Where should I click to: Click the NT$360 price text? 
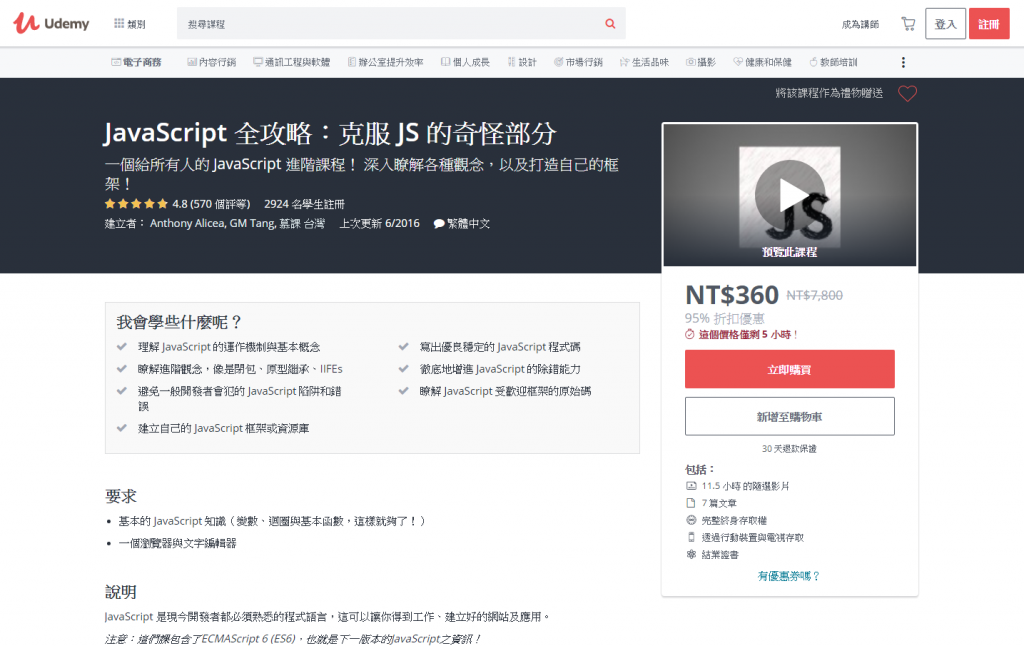coord(732,295)
